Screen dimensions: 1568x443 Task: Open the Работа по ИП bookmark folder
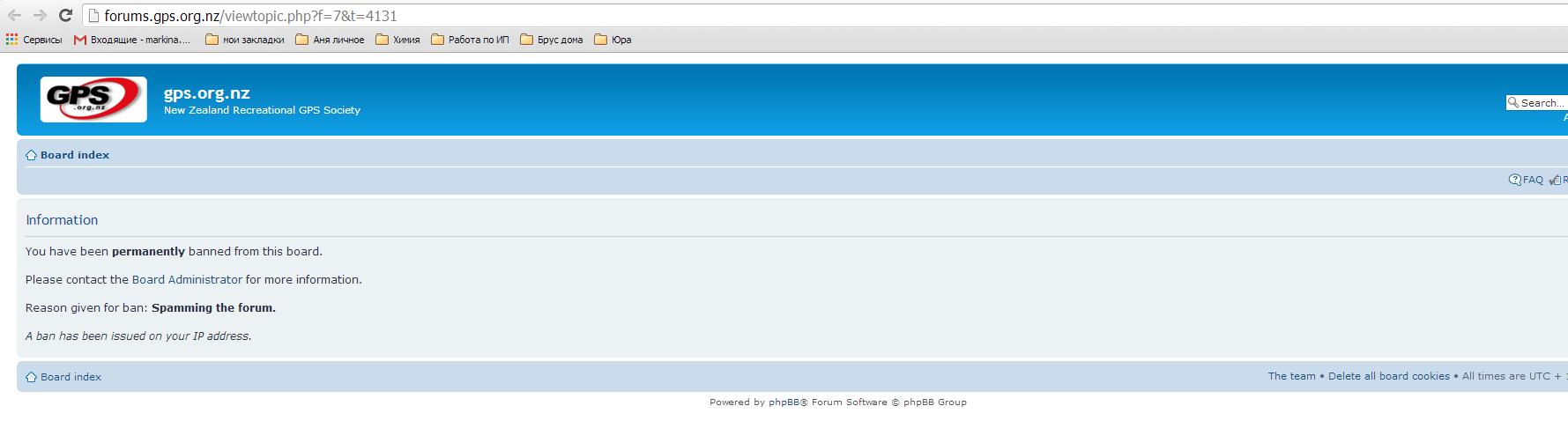(x=470, y=40)
